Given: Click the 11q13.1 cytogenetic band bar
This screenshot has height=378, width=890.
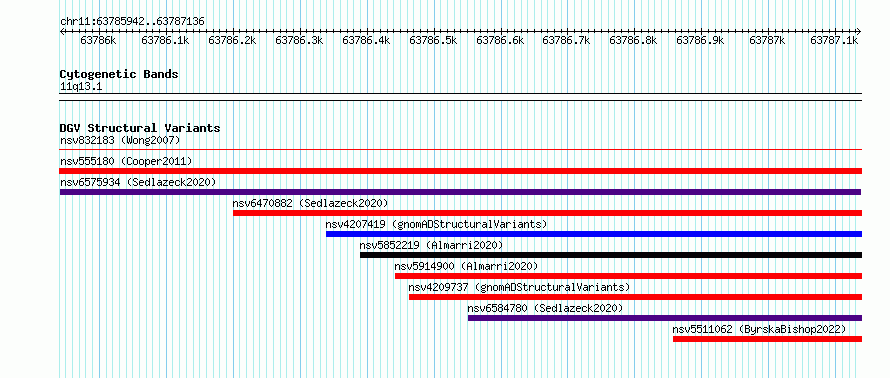Looking at the screenshot, I should coord(460,97).
